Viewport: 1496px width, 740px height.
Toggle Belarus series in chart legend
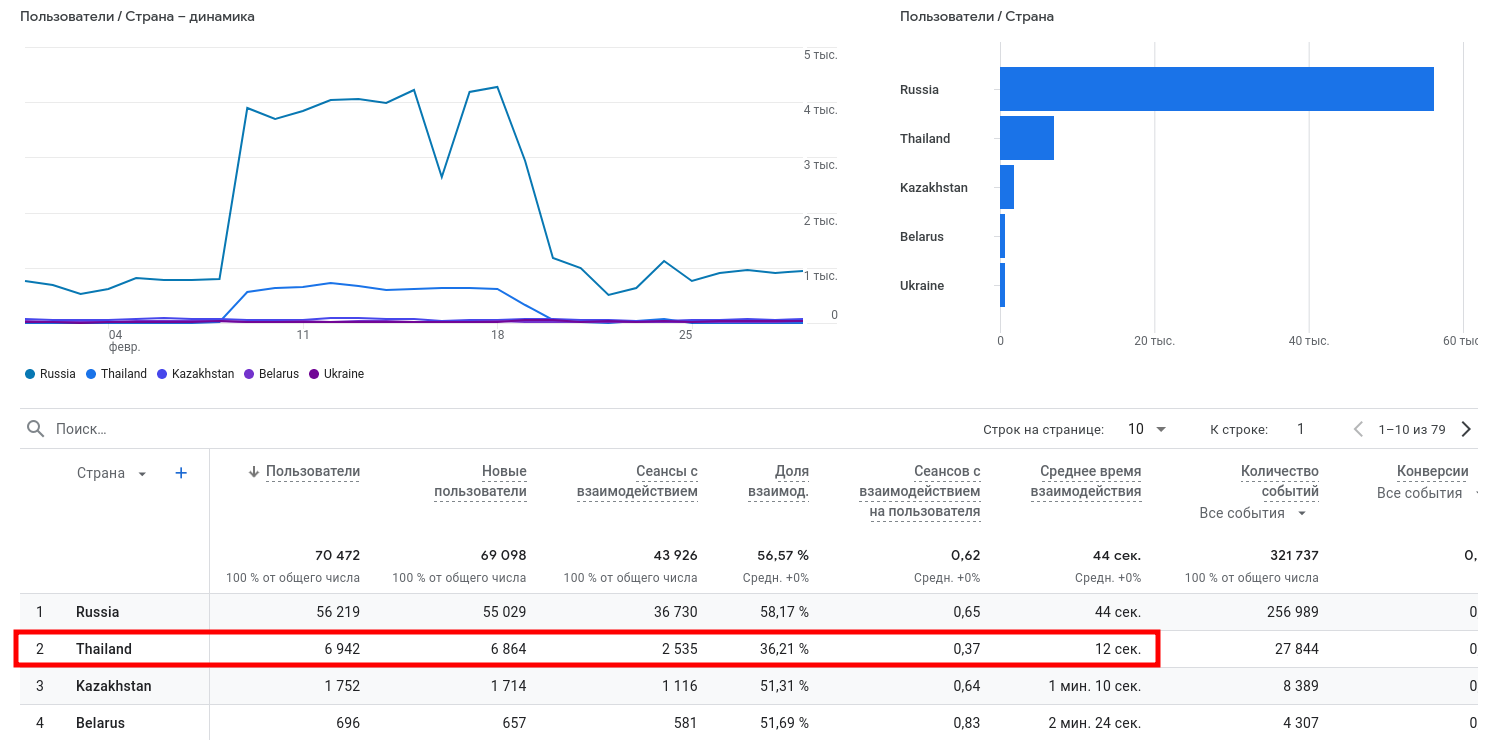271,374
